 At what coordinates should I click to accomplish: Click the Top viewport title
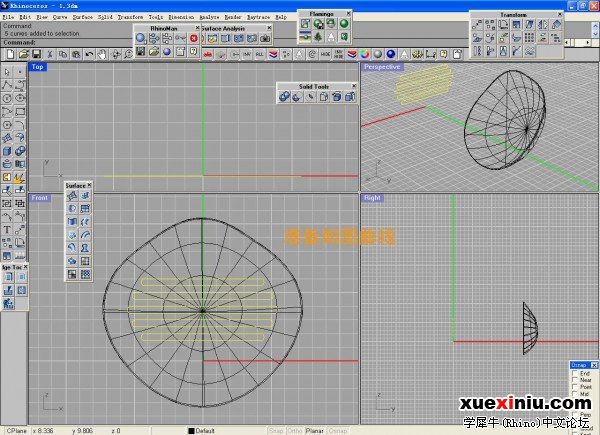38,67
